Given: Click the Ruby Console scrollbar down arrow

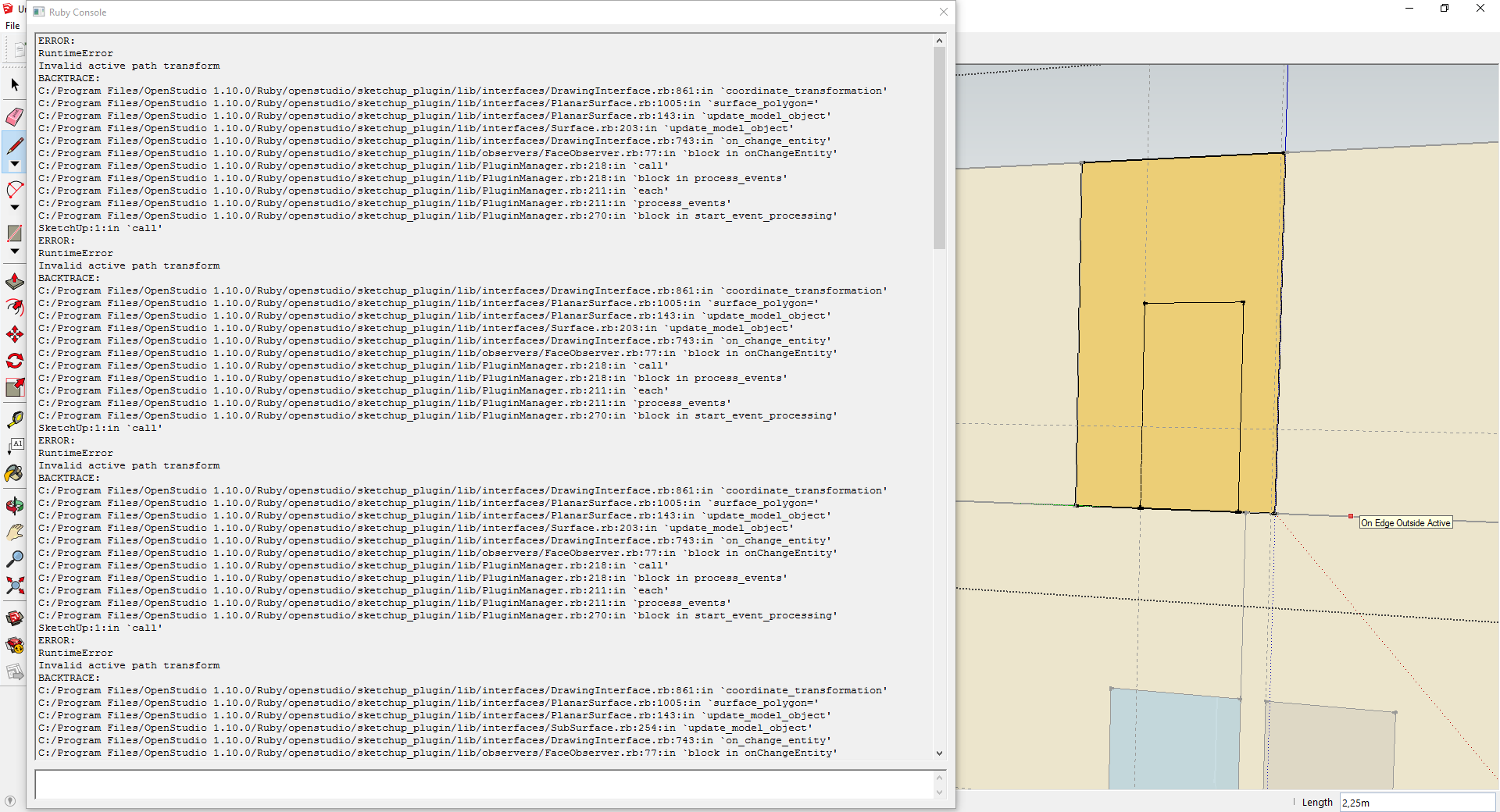Looking at the screenshot, I should (939, 753).
